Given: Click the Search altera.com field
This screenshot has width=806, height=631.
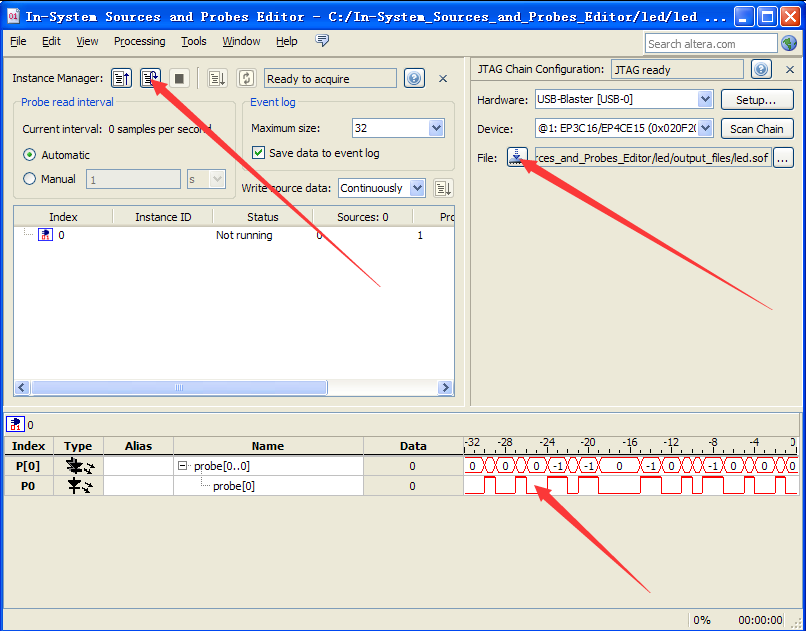Looking at the screenshot, I should click(710, 43).
